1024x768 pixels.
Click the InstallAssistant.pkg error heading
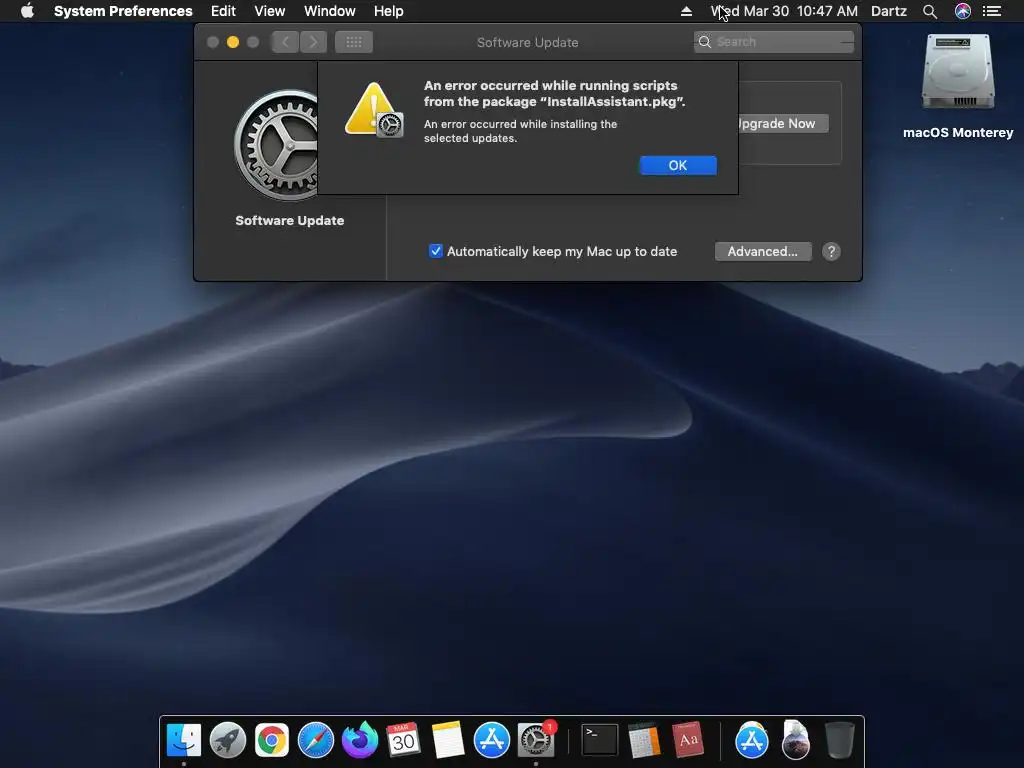[x=554, y=93]
